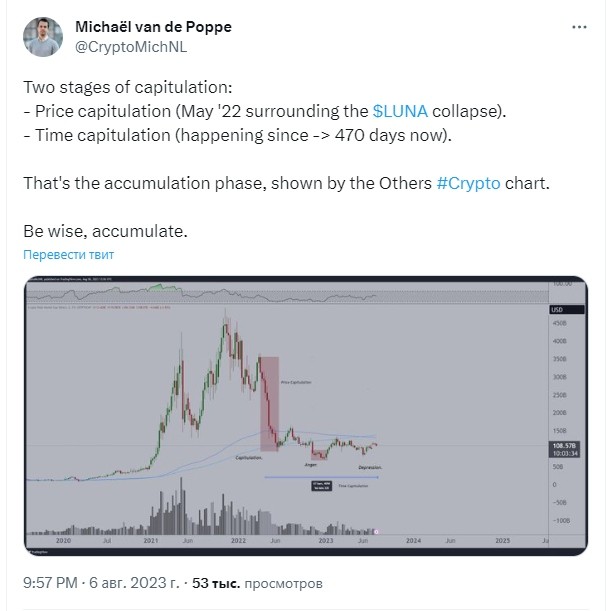Click the 108.57B price label on chart
The width and height of the screenshot is (606, 611).
[x=564, y=445]
